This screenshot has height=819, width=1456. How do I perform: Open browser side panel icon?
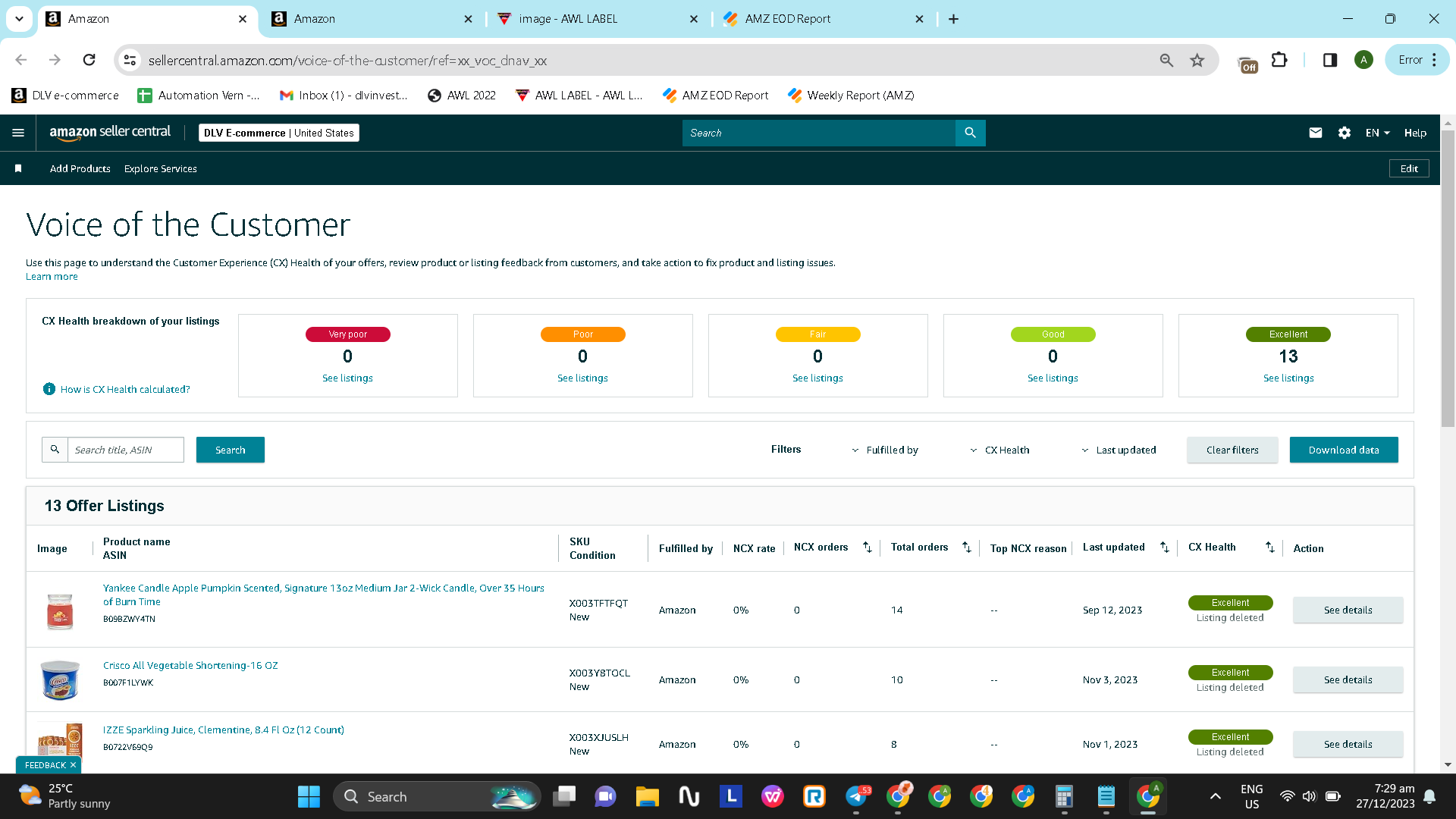point(1330,60)
